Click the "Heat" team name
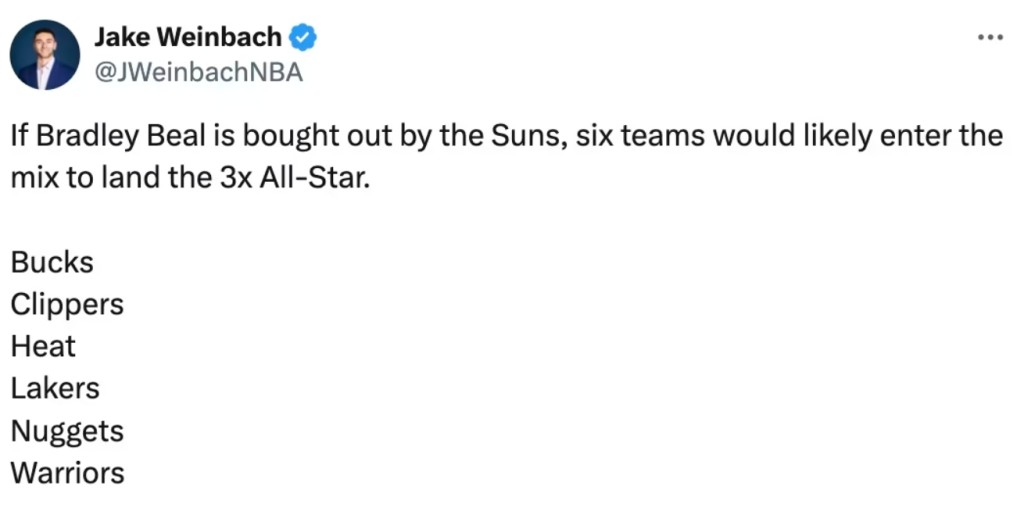1024x532 pixels. (x=43, y=347)
